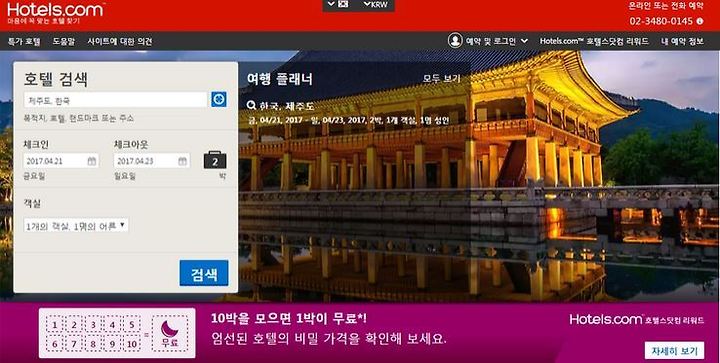Click the user account avatar icon
720x363 pixels.
[x=455, y=40]
